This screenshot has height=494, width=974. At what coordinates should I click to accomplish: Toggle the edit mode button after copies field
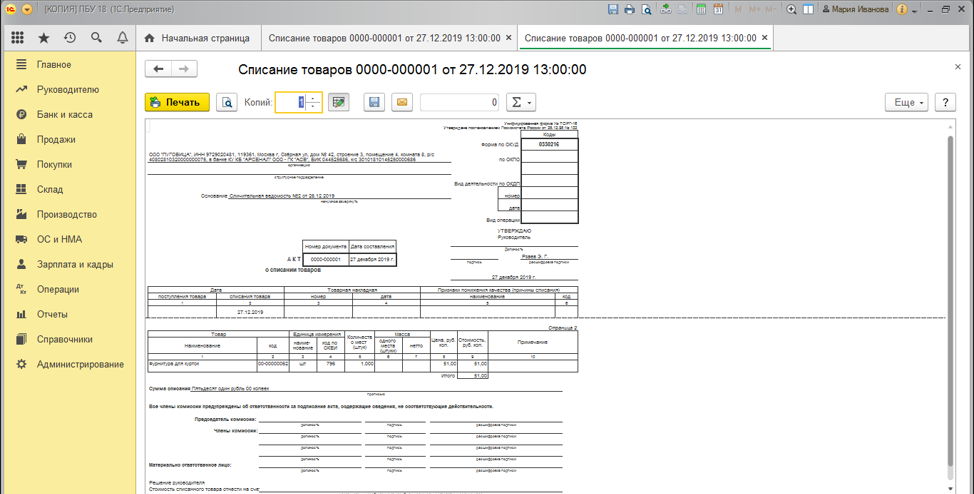point(338,102)
